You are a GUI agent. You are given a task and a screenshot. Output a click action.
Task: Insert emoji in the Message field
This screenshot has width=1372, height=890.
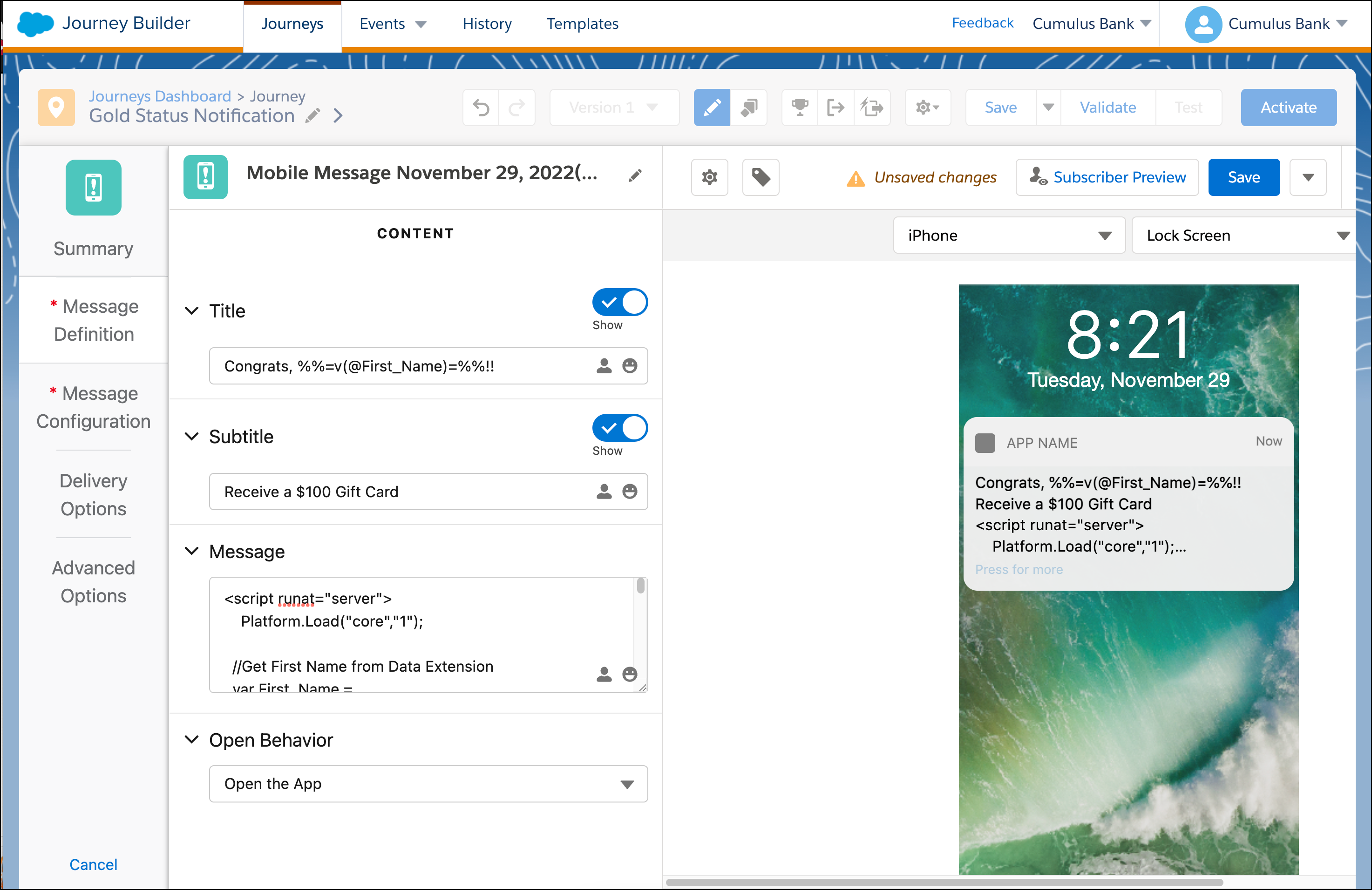(630, 674)
